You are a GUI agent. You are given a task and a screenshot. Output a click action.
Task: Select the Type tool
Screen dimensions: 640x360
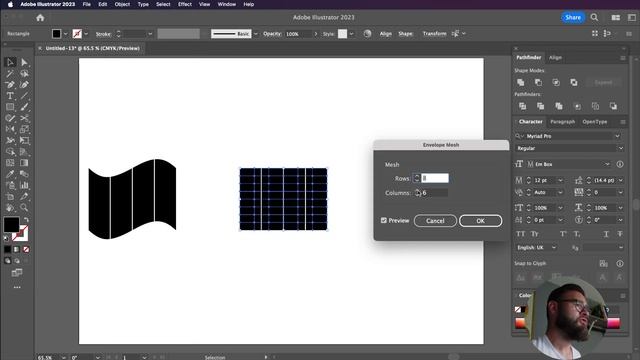pyautogui.click(x=10, y=96)
